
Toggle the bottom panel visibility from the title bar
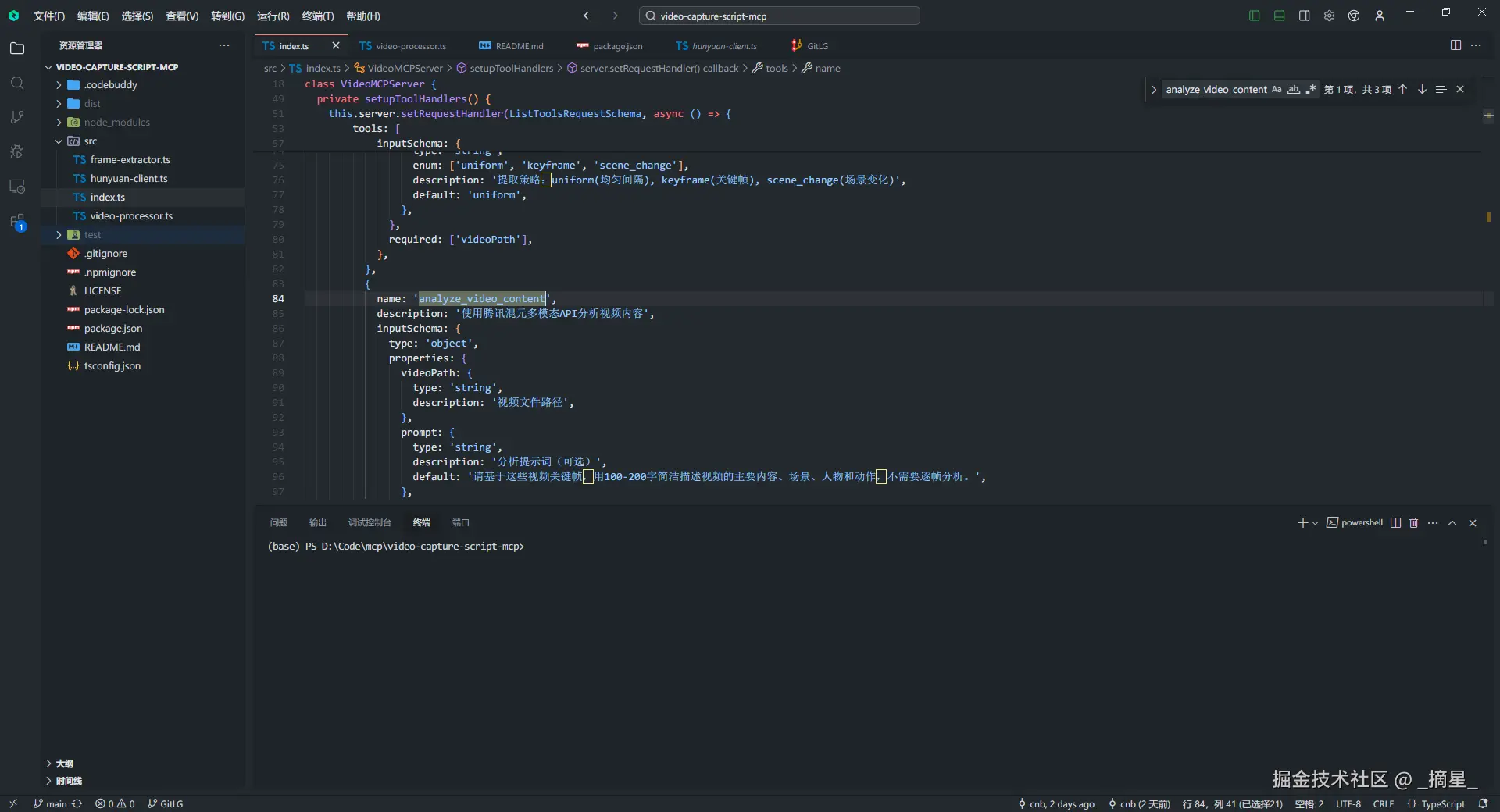pos(1279,16)
